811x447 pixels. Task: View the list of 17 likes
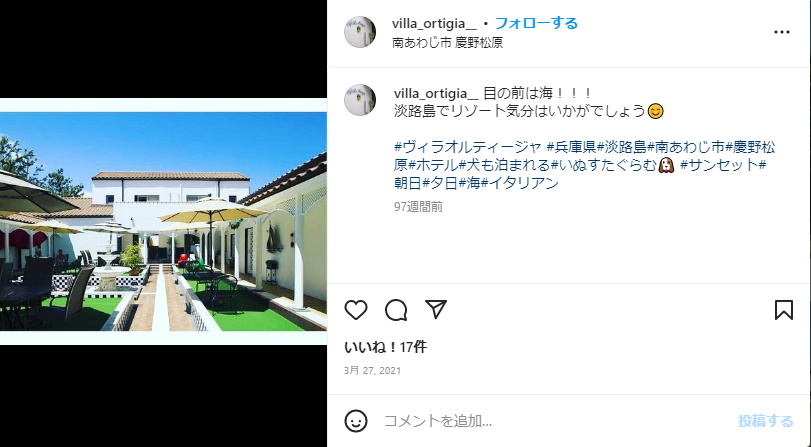385,347
